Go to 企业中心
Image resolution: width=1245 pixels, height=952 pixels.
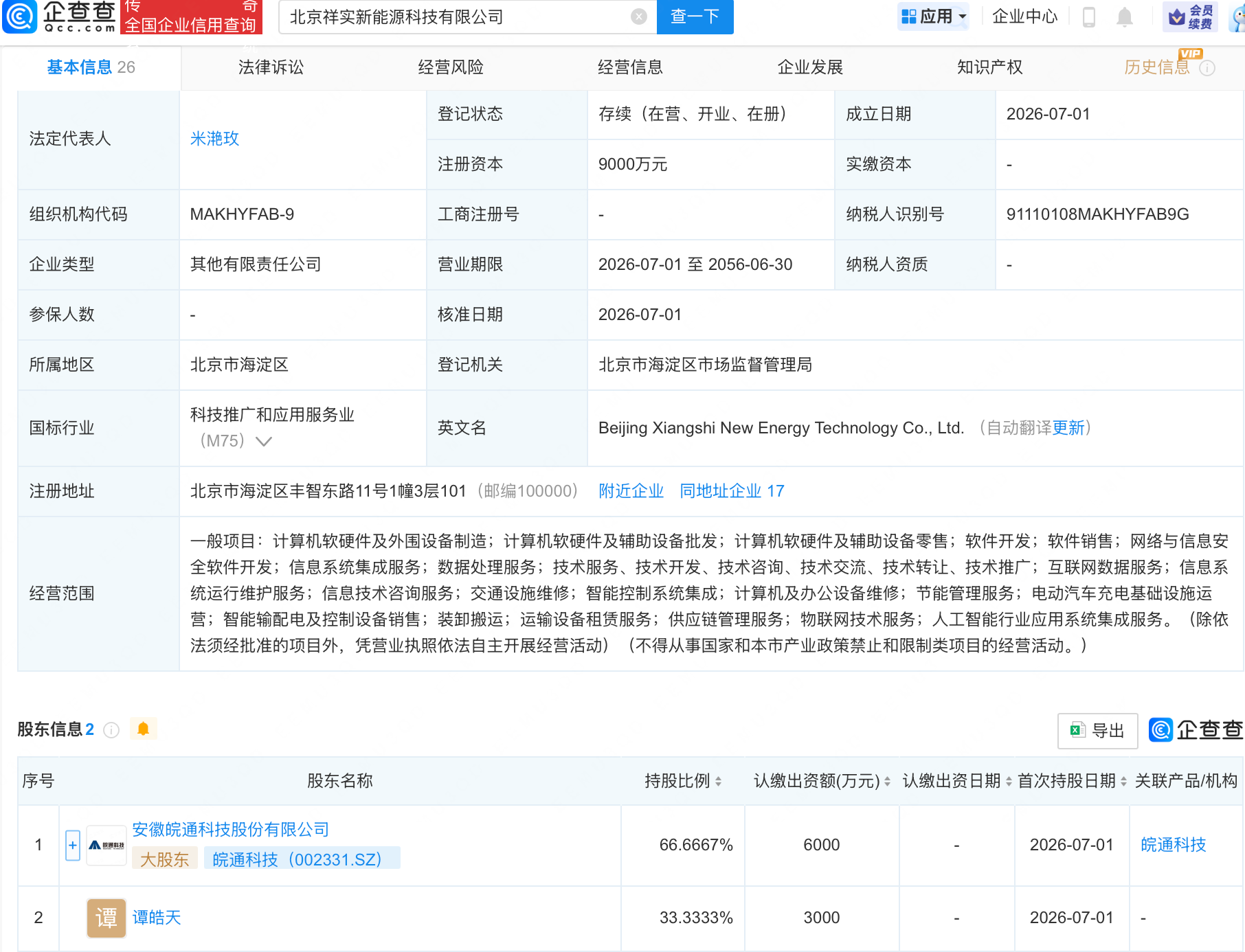(1024, 16)
